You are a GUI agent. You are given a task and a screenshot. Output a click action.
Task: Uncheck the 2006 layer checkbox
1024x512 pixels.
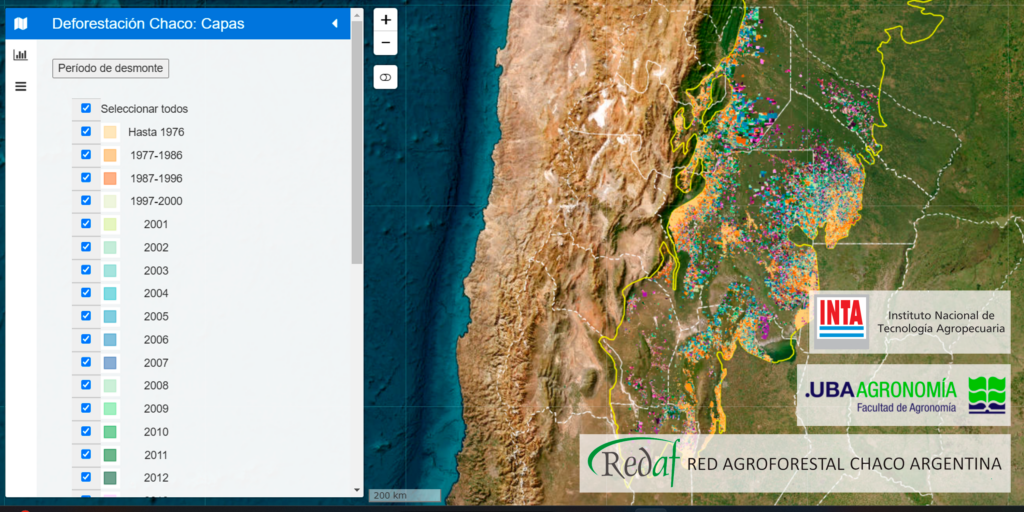click(86, 339)
